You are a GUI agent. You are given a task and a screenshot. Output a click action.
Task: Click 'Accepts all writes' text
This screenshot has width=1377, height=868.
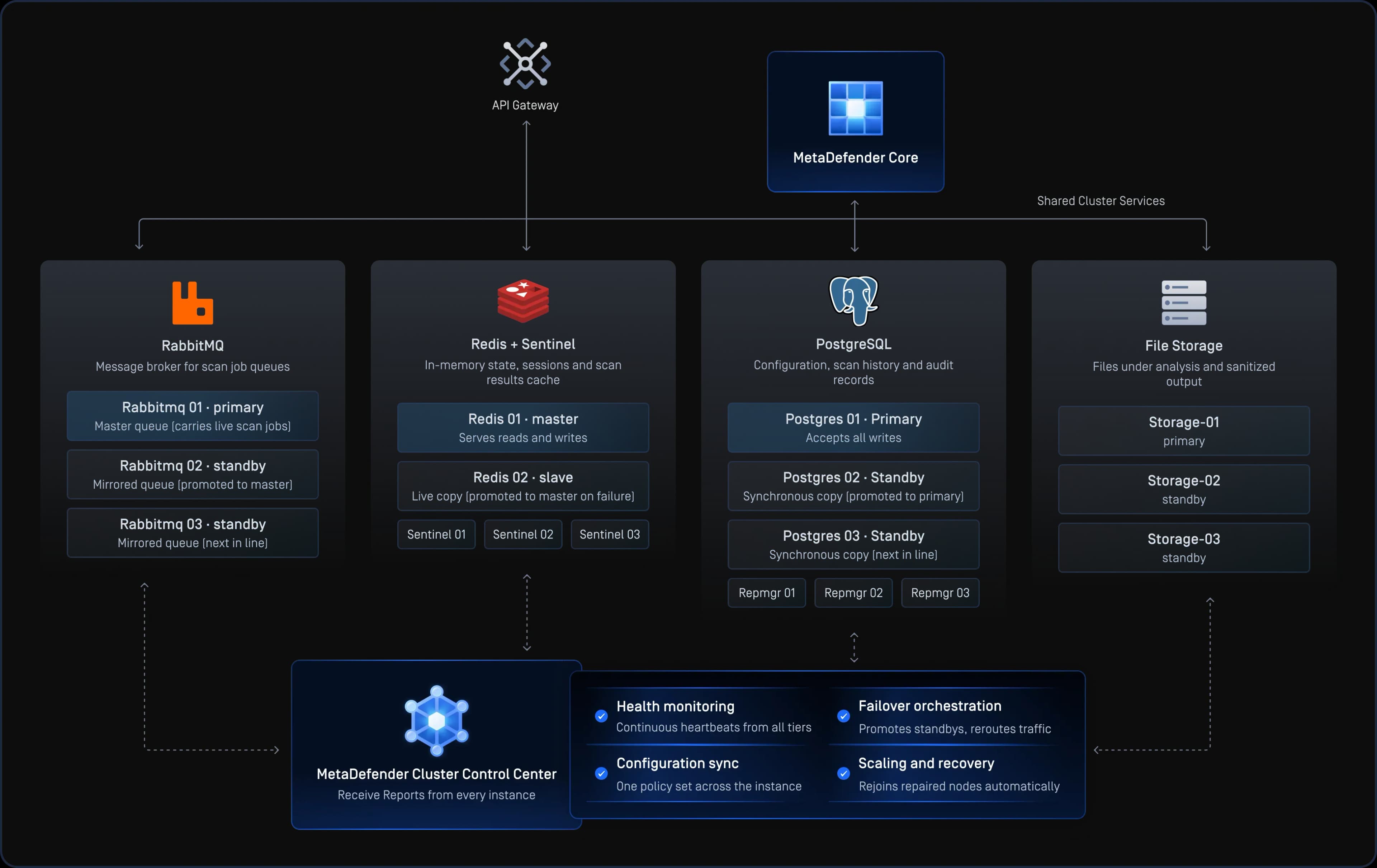pyautogui.click(x=853, y=437)
